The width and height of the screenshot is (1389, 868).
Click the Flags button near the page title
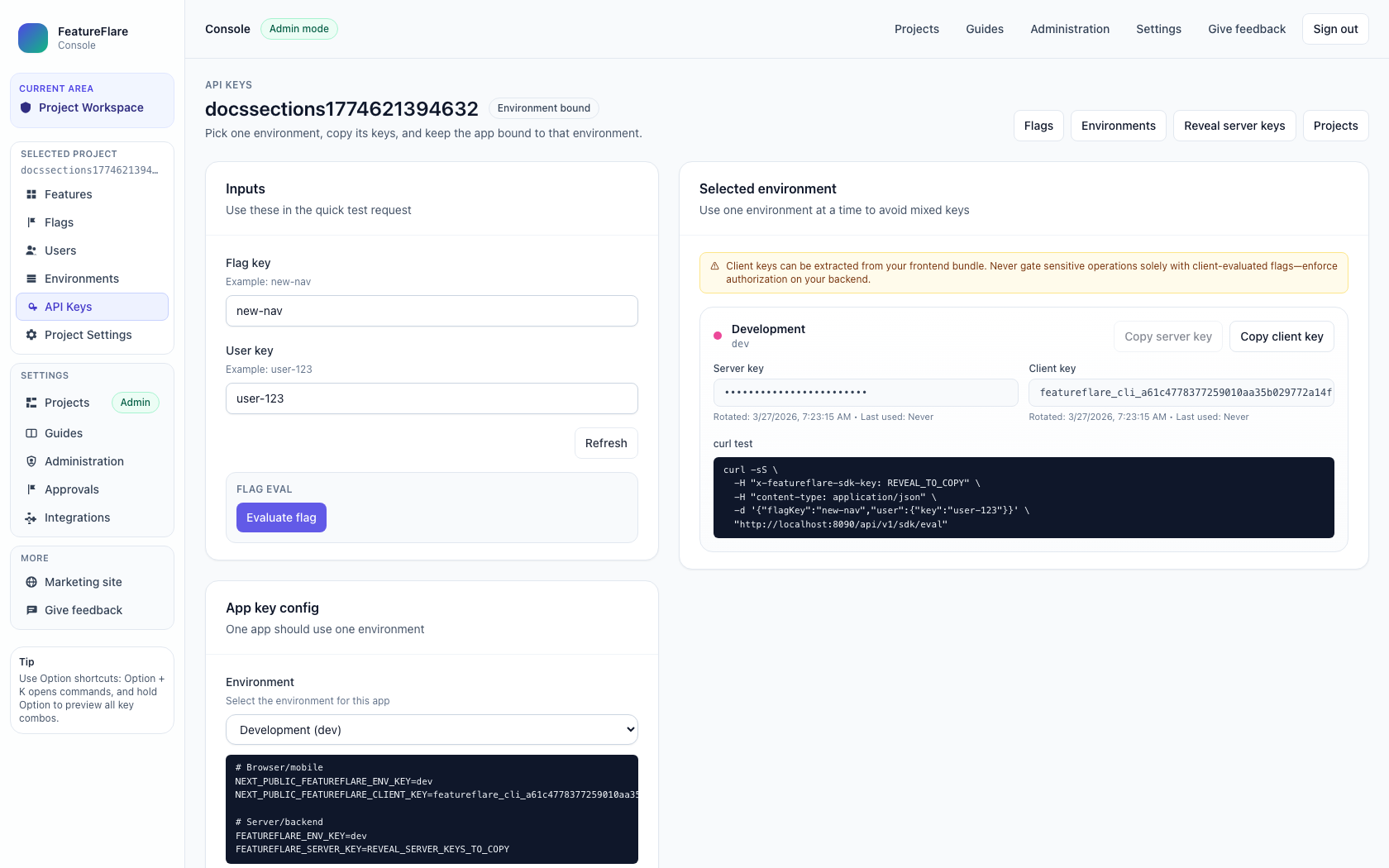(1038, 126)
